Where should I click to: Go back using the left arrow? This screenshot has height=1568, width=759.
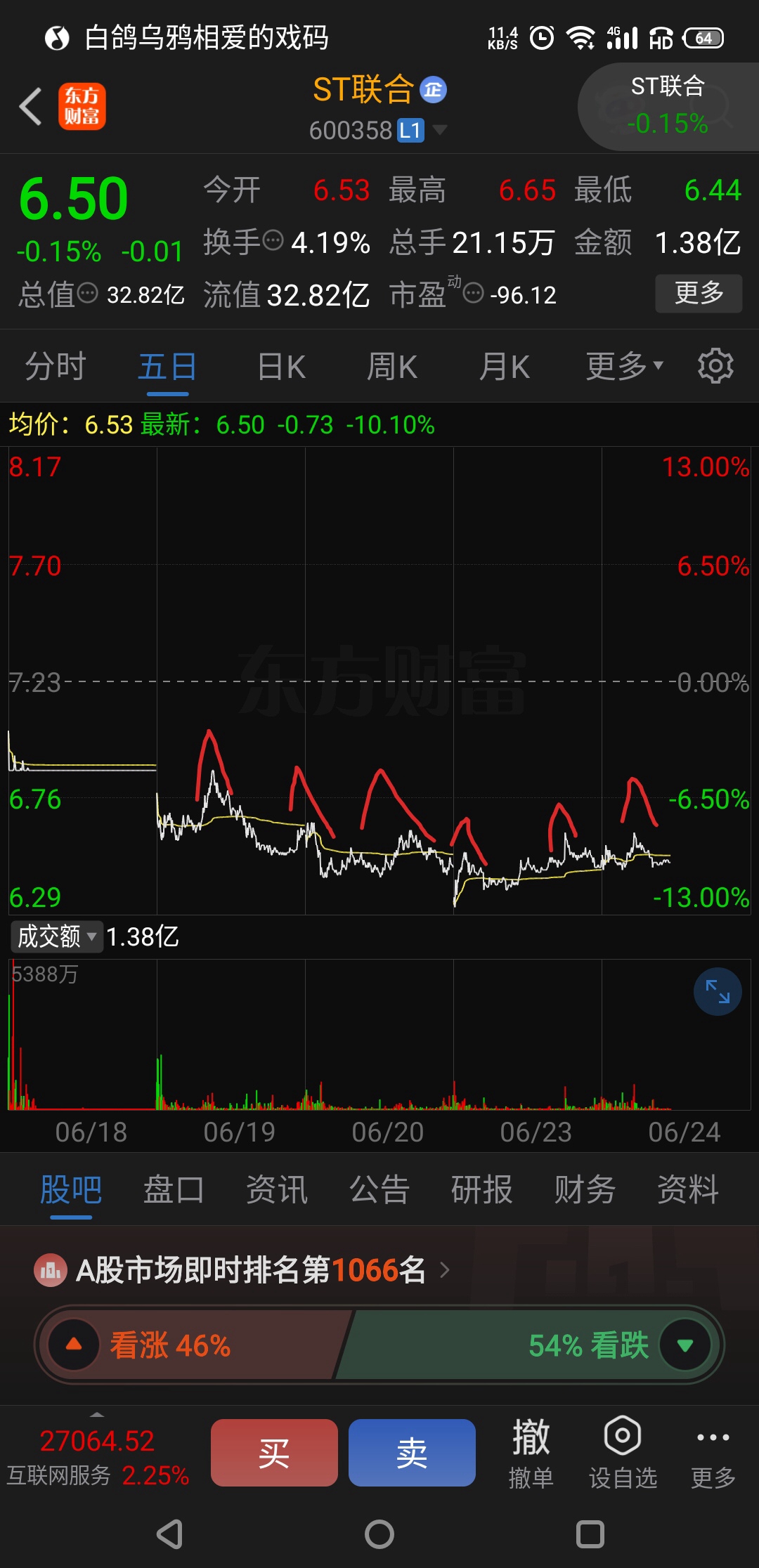(x=30, y=107)
